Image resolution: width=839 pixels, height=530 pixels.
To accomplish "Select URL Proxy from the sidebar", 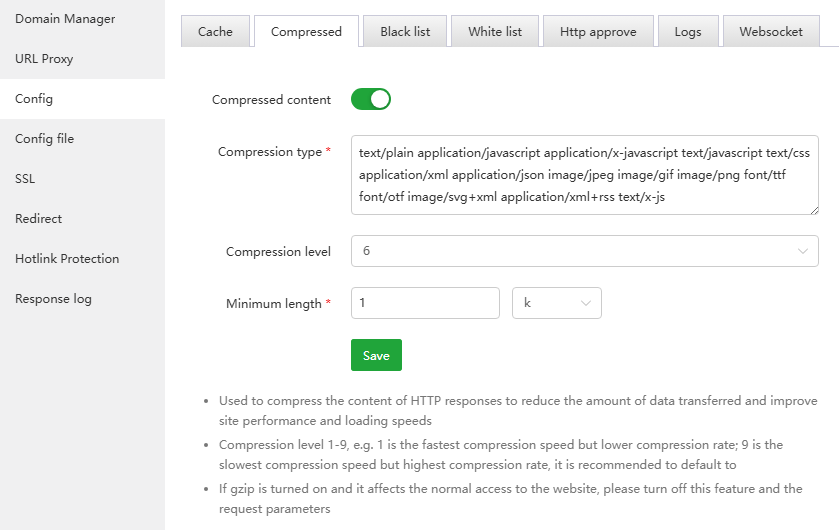I will (44, 59).
